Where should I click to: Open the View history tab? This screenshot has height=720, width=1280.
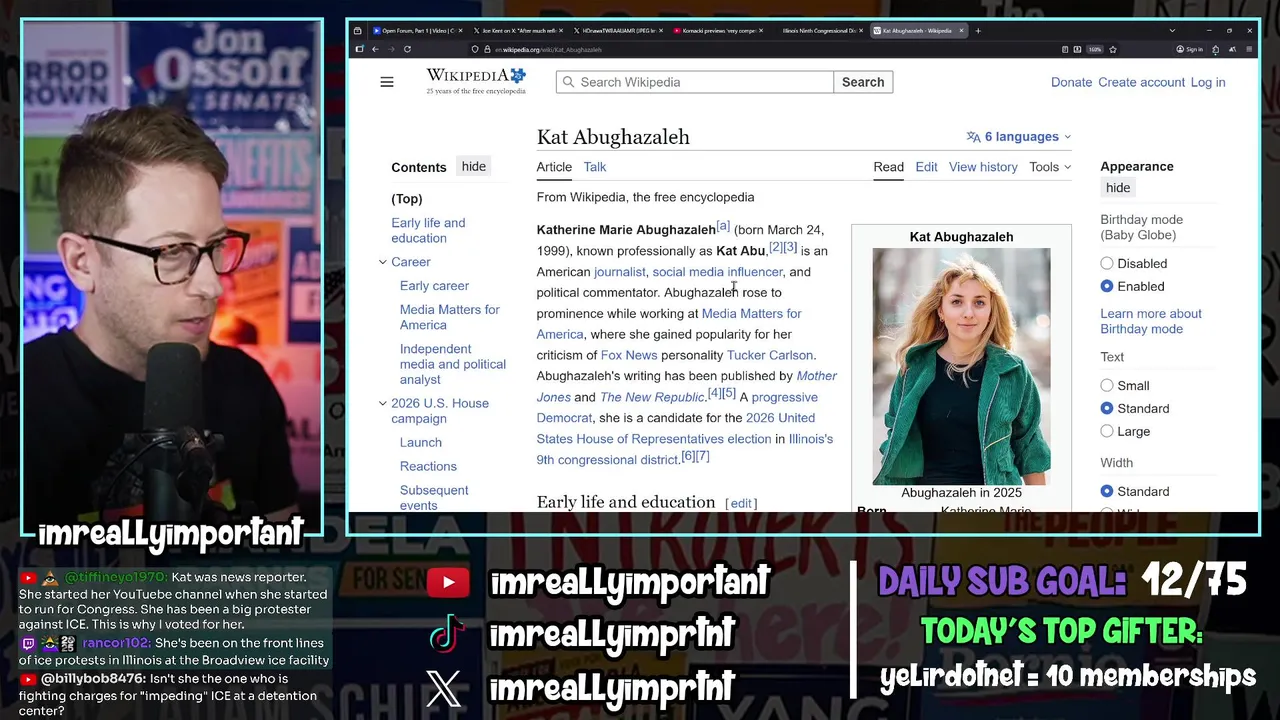click(x=983, y=167)
